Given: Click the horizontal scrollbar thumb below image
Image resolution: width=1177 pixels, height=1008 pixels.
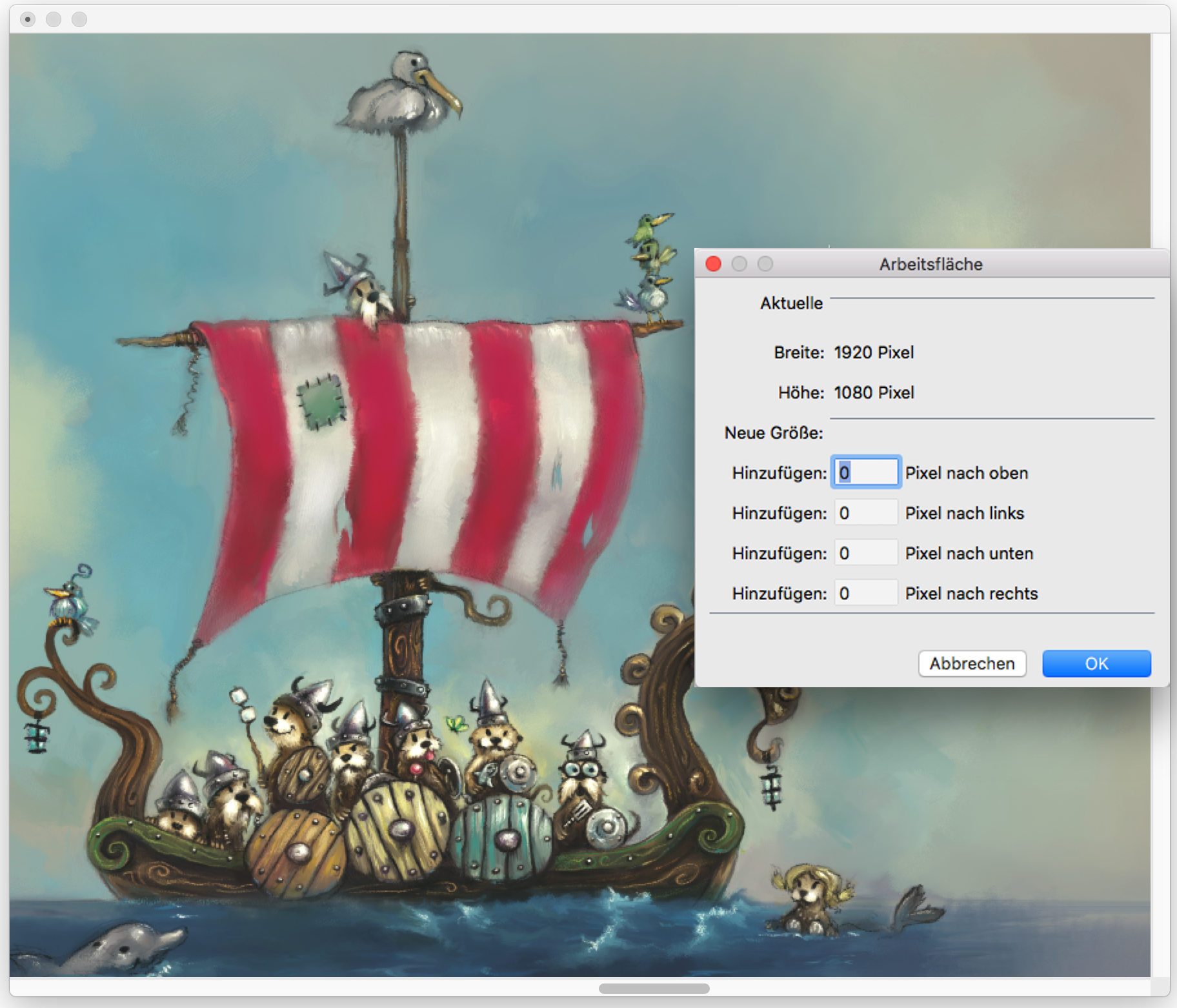Looking at the screenshot, I should pyautogui.click(x=654, y=989).
